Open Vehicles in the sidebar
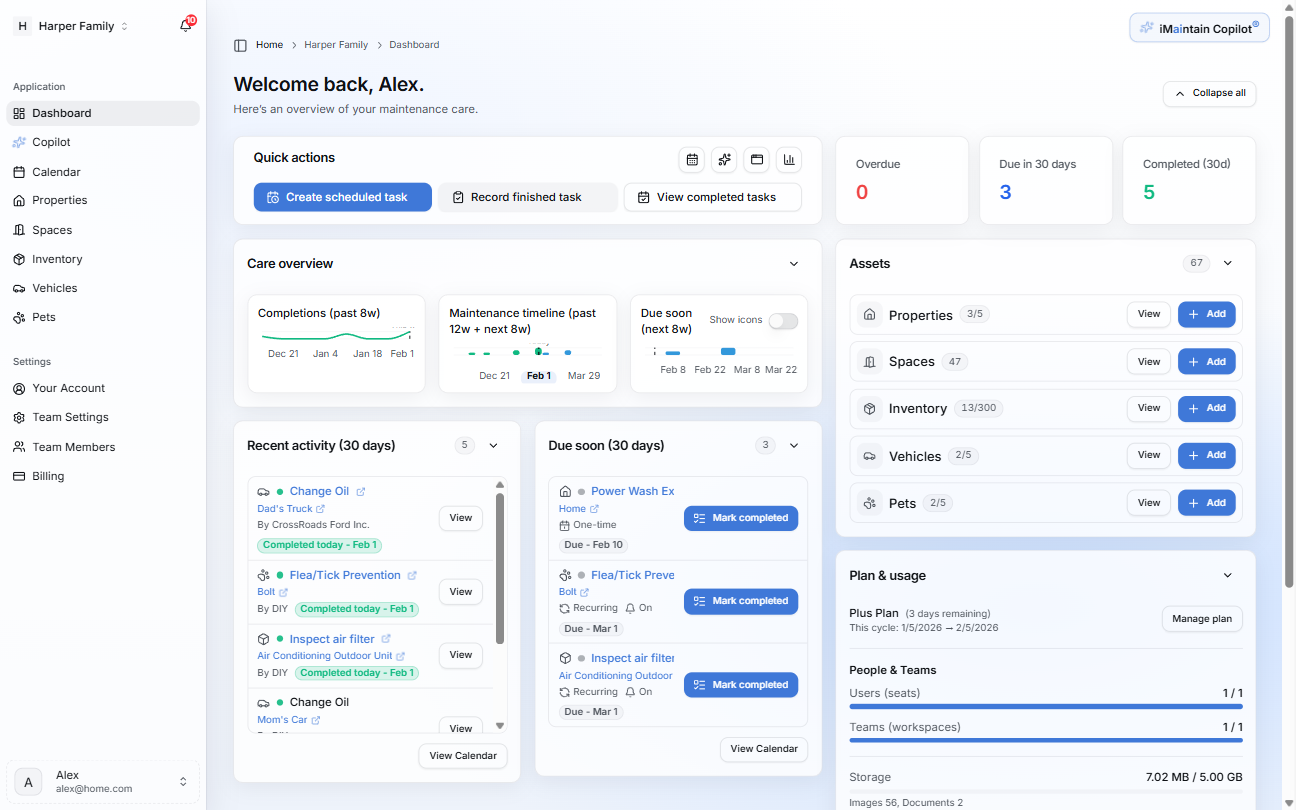1296x810 pixels. pos(54,288)
